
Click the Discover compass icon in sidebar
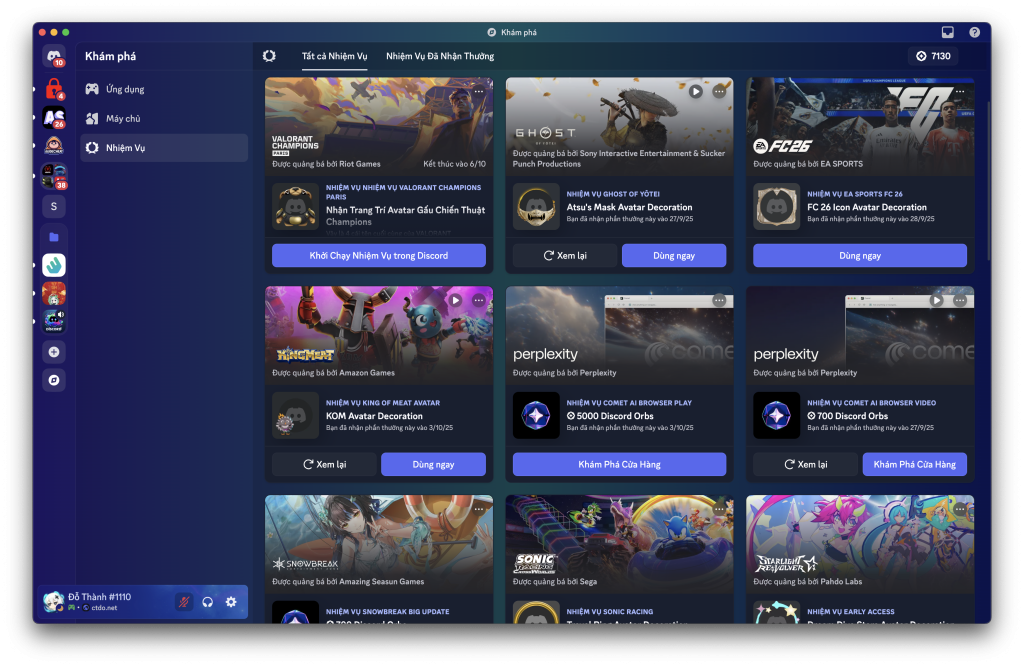54,380
